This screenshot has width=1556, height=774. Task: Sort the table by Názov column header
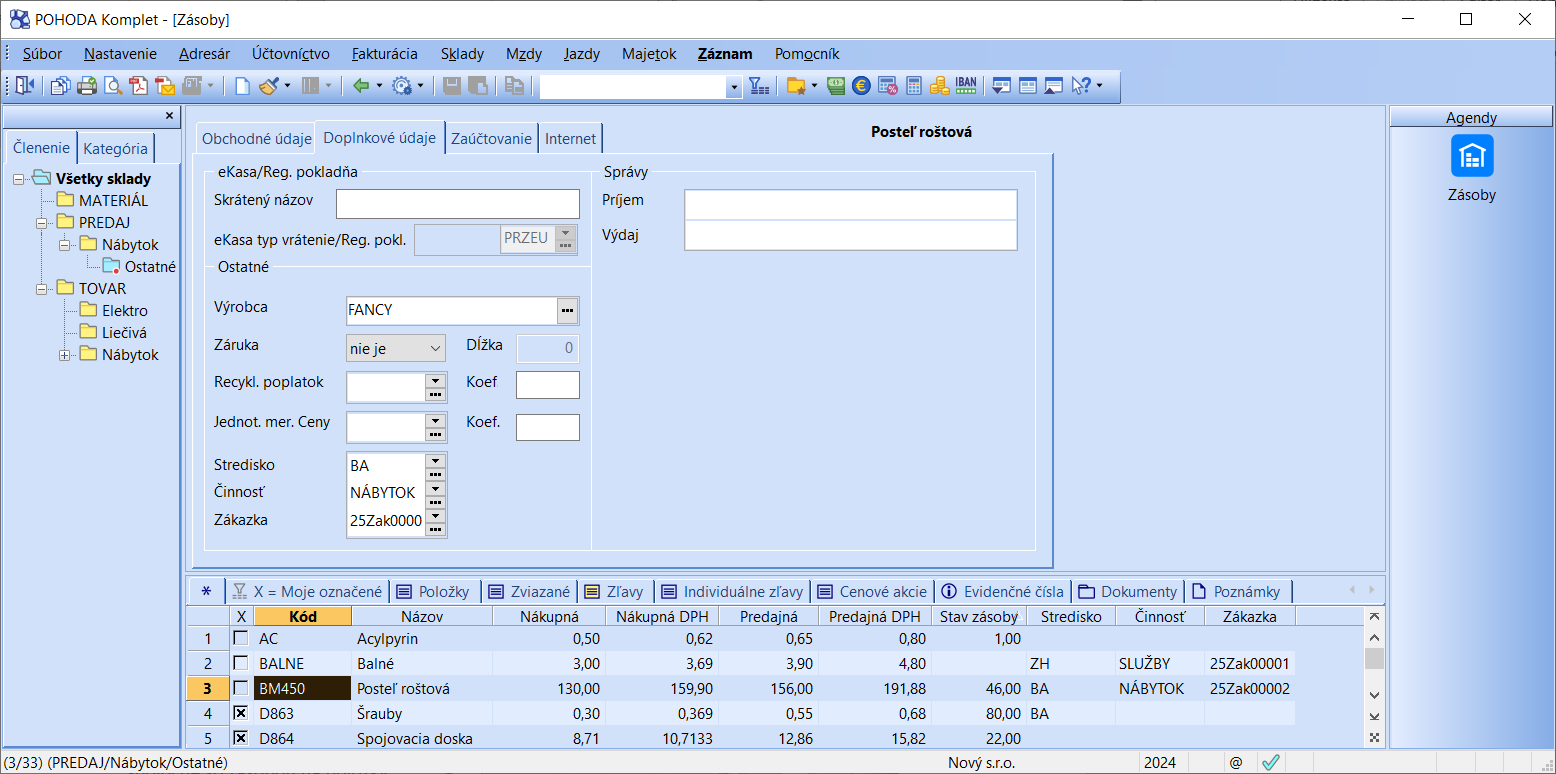pos(421,617)
